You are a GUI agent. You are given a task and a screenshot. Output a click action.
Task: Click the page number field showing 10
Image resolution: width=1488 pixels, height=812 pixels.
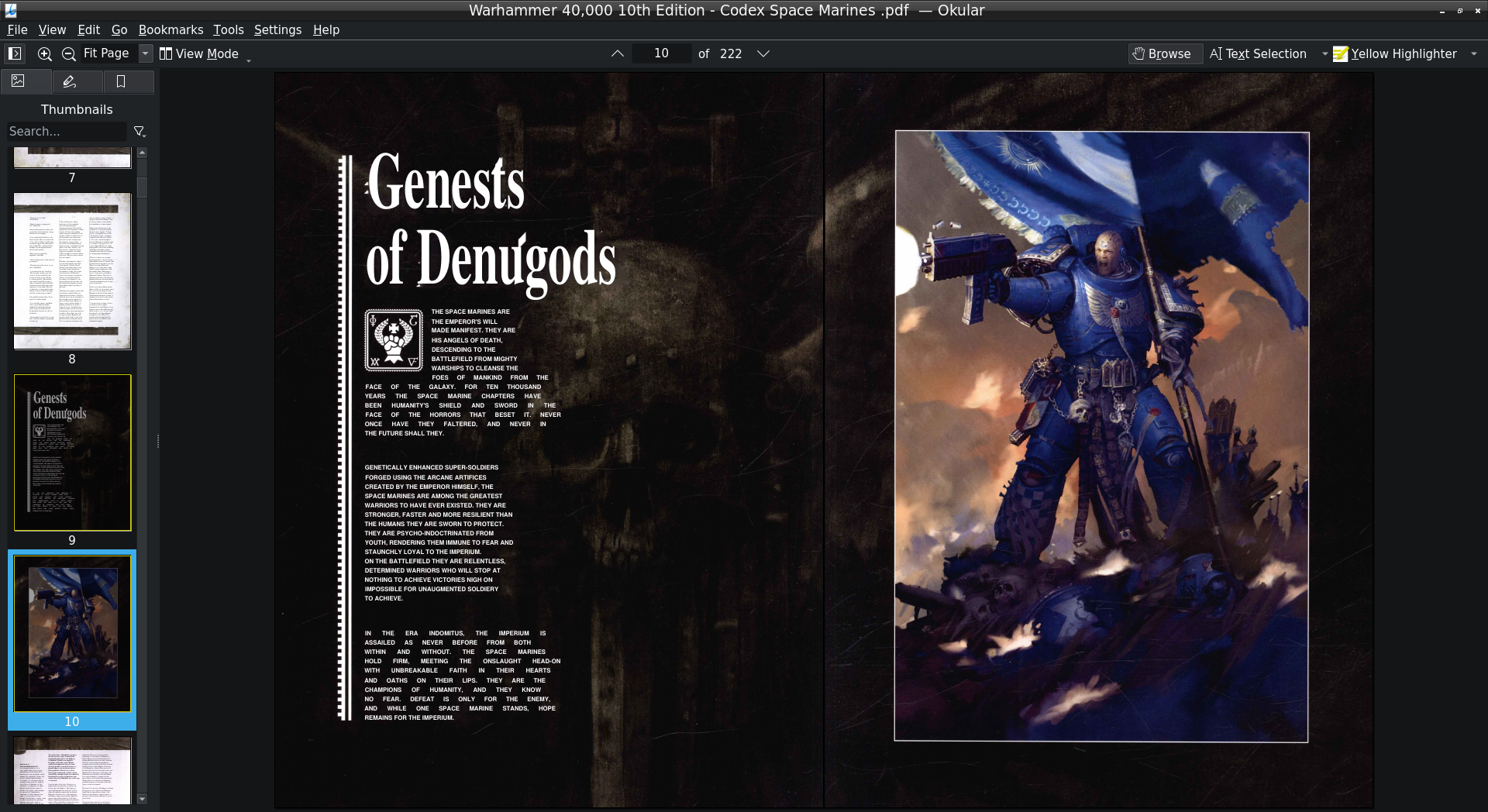click(x=661, y=53)
